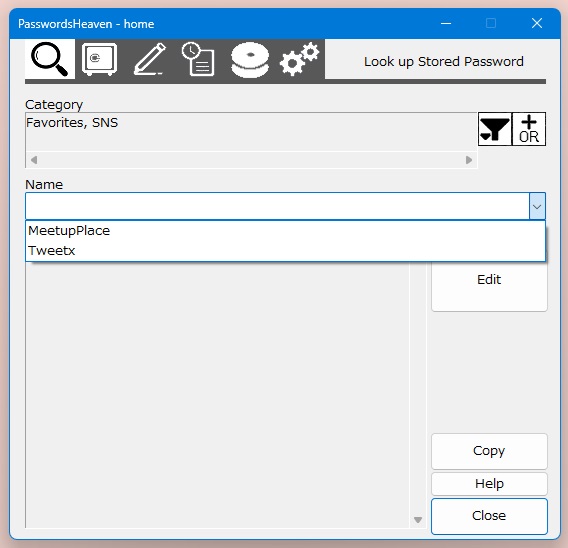Collapse the Name combo box arrow
The height and width of the screenshot is (548, 568).
(x=537, y=206)
